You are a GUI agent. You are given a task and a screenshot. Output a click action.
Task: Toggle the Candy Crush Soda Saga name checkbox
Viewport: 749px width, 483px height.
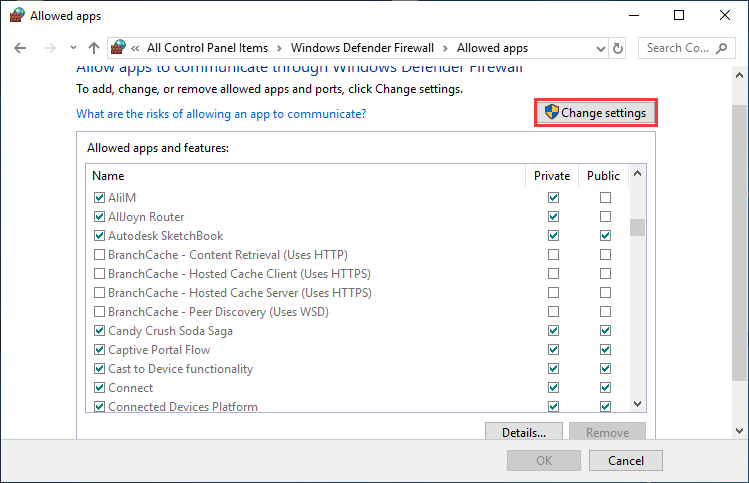[99, 331]
